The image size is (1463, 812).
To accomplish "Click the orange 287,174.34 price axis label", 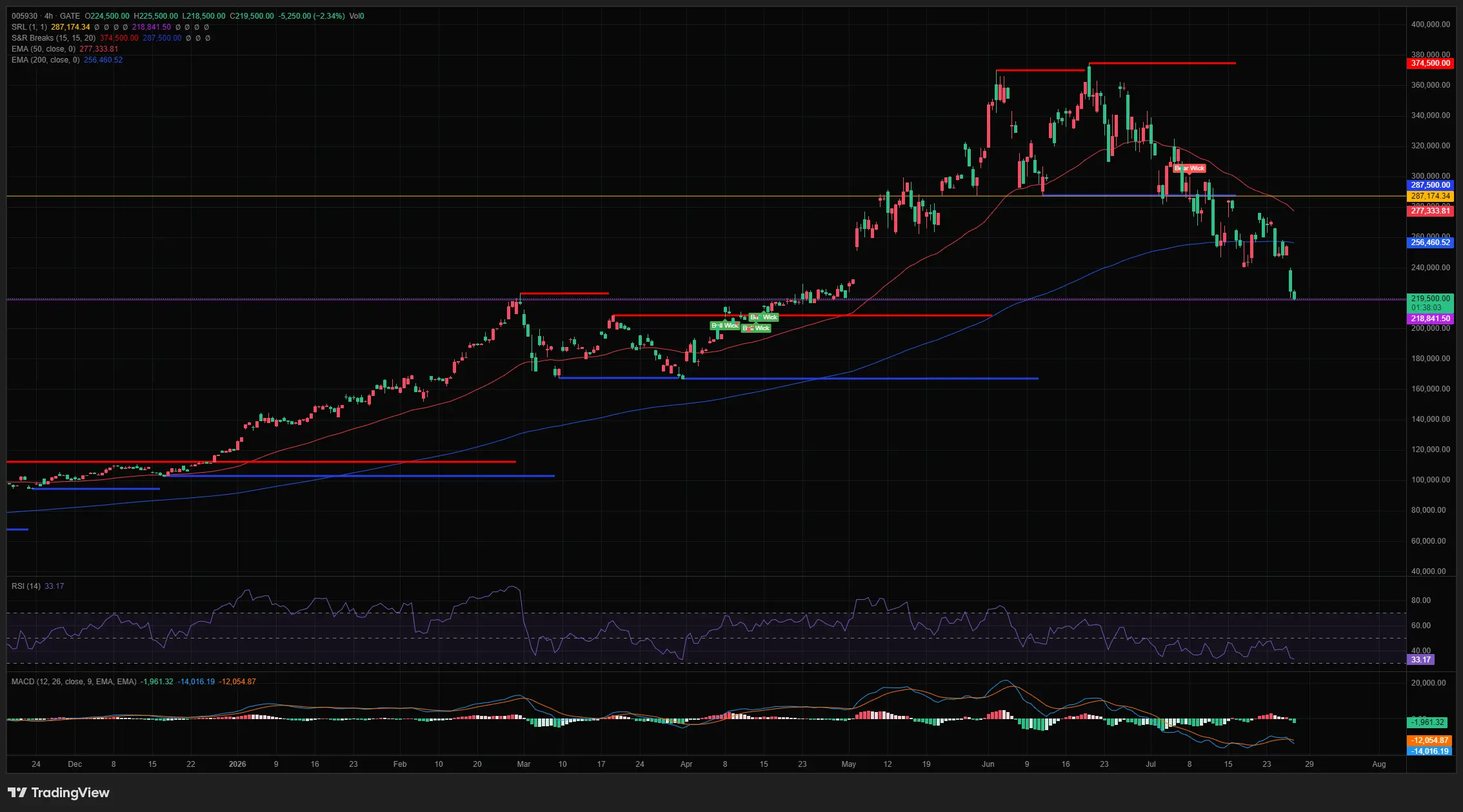I will [1430, 196].
